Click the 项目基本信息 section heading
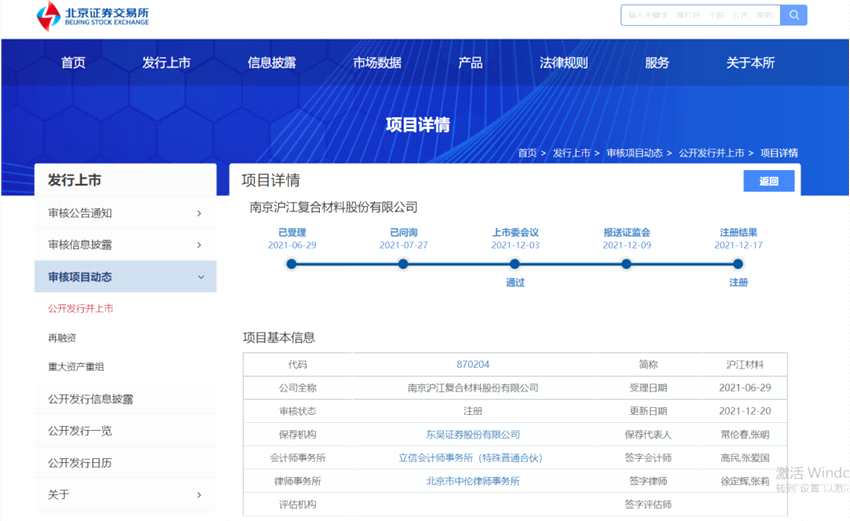Image resolution: width=850 pixels, height=521 pixels. click(279, 338)
